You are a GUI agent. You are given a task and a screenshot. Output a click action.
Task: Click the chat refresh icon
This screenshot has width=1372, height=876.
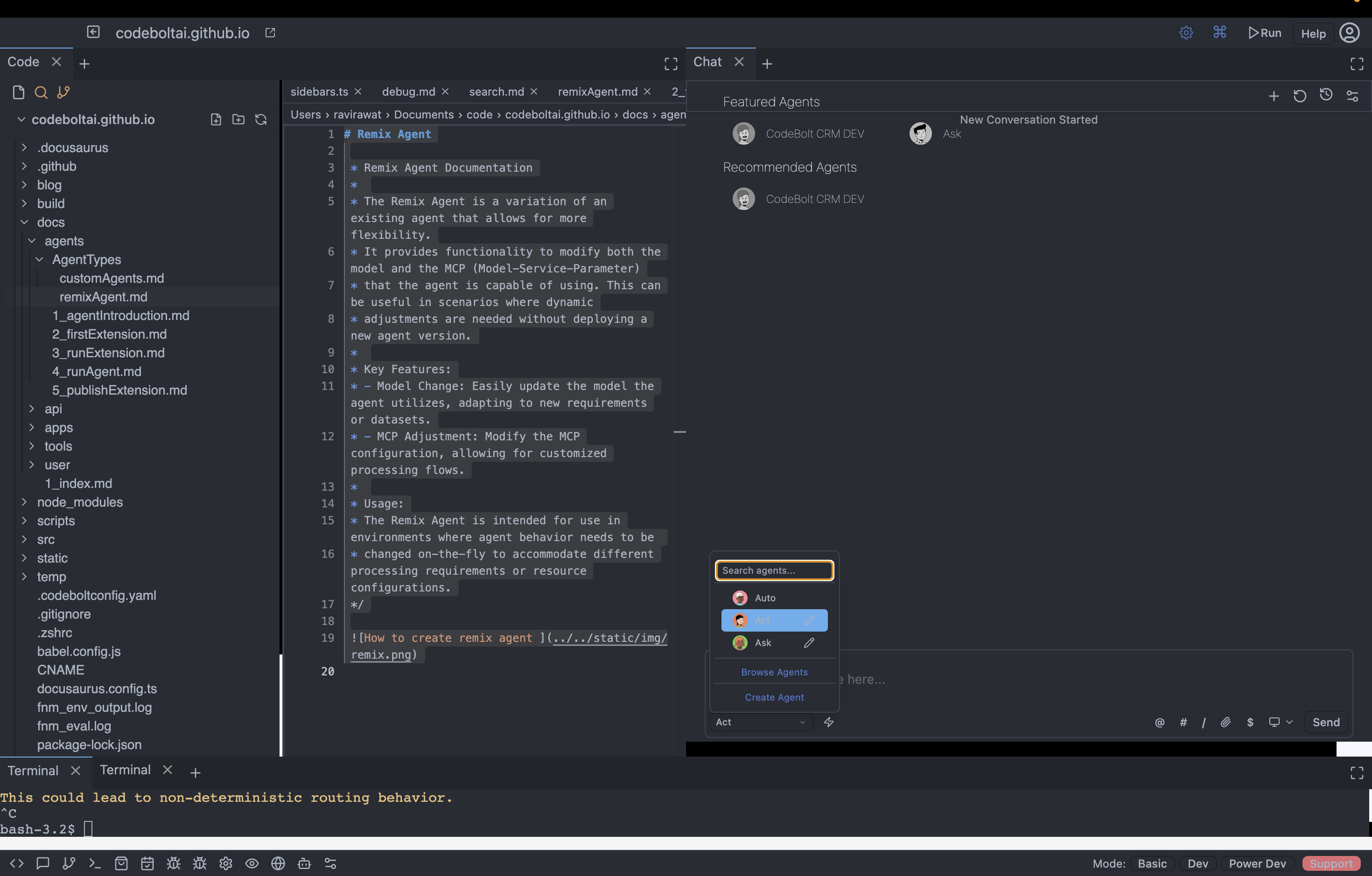(x=1300, y=96)
